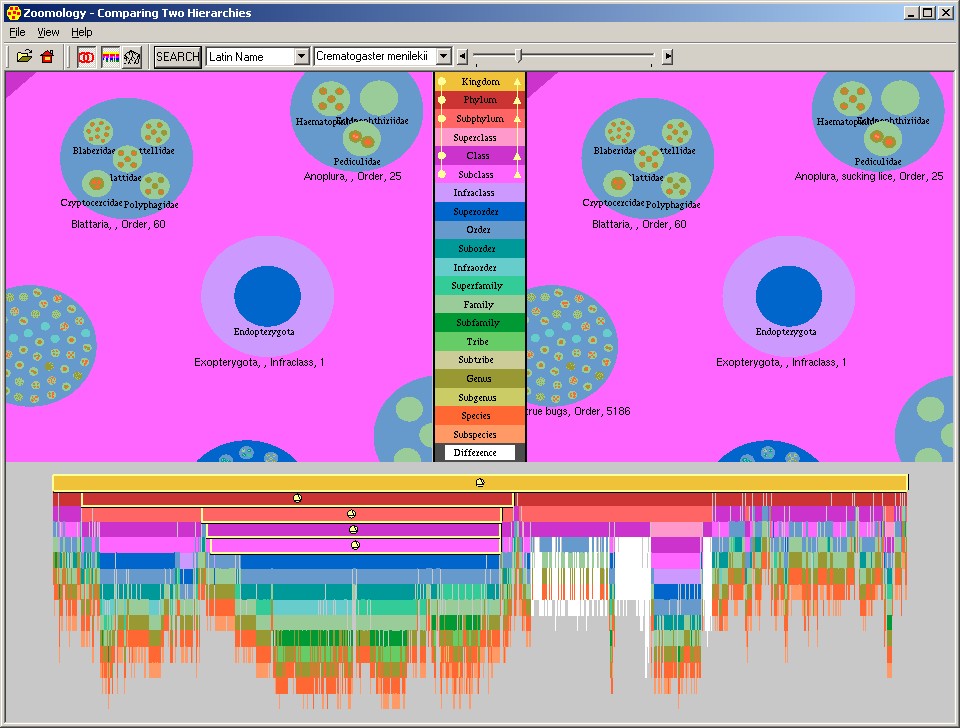This screenshot has width=960, height=728.
Task: Click the Endopterygota circle in left view
Action: point(267,296)
